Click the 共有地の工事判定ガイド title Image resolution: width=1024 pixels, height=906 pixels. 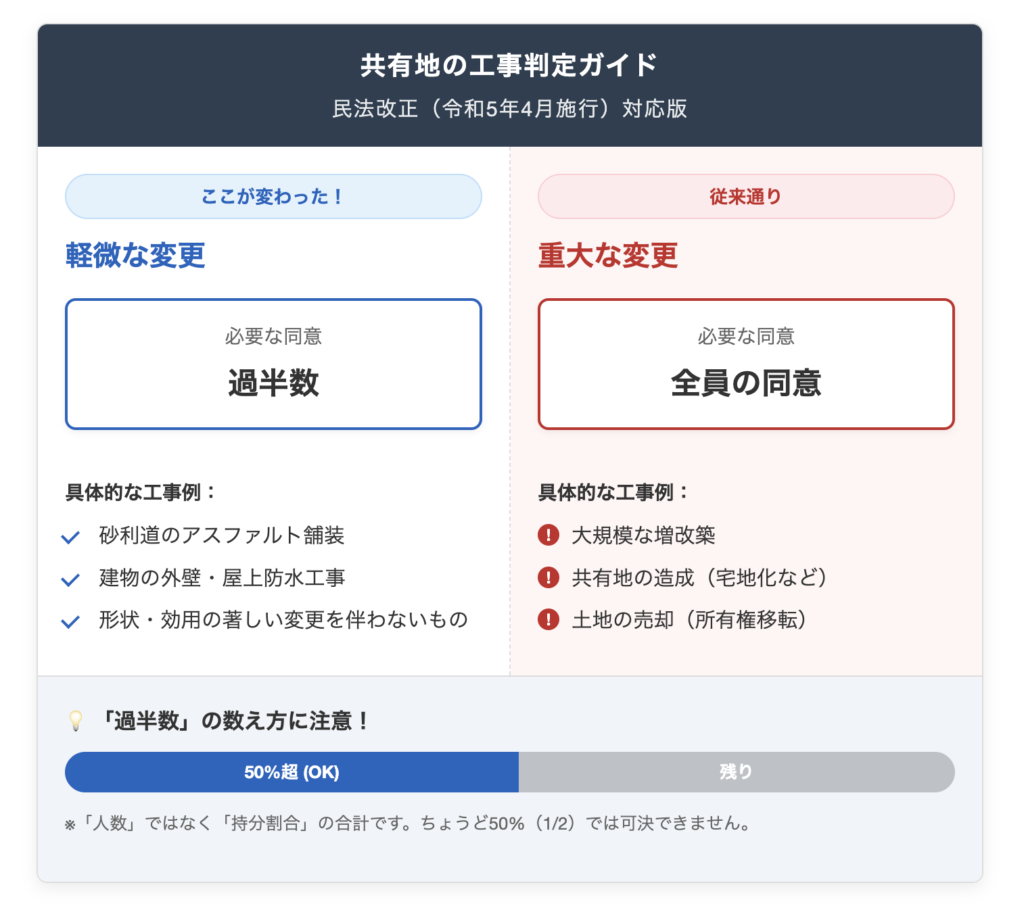(x=510, y=66)
